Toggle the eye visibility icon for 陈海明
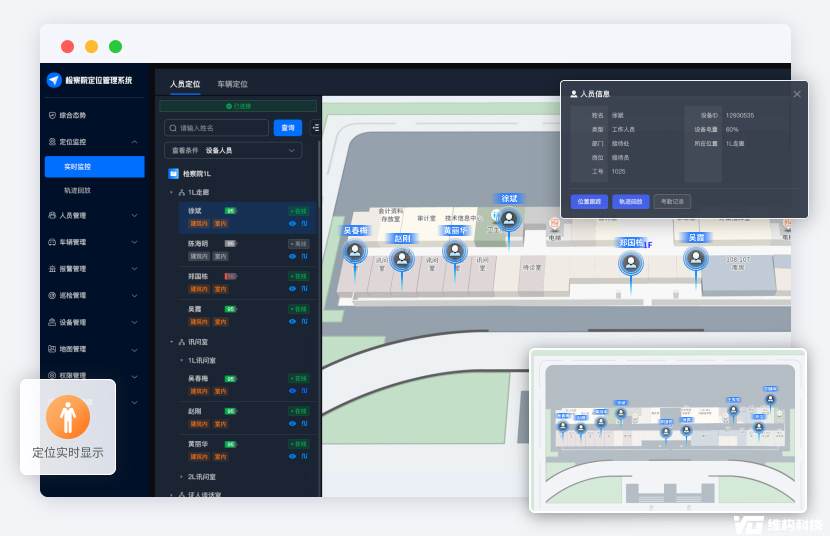Viewport: 830px width, 536px height. point(292,256)
